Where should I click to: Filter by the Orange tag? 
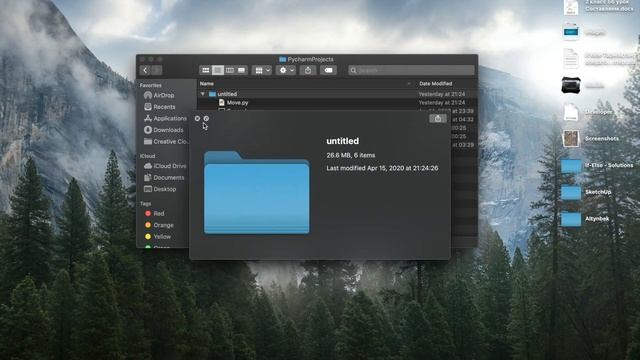(159, 225)
